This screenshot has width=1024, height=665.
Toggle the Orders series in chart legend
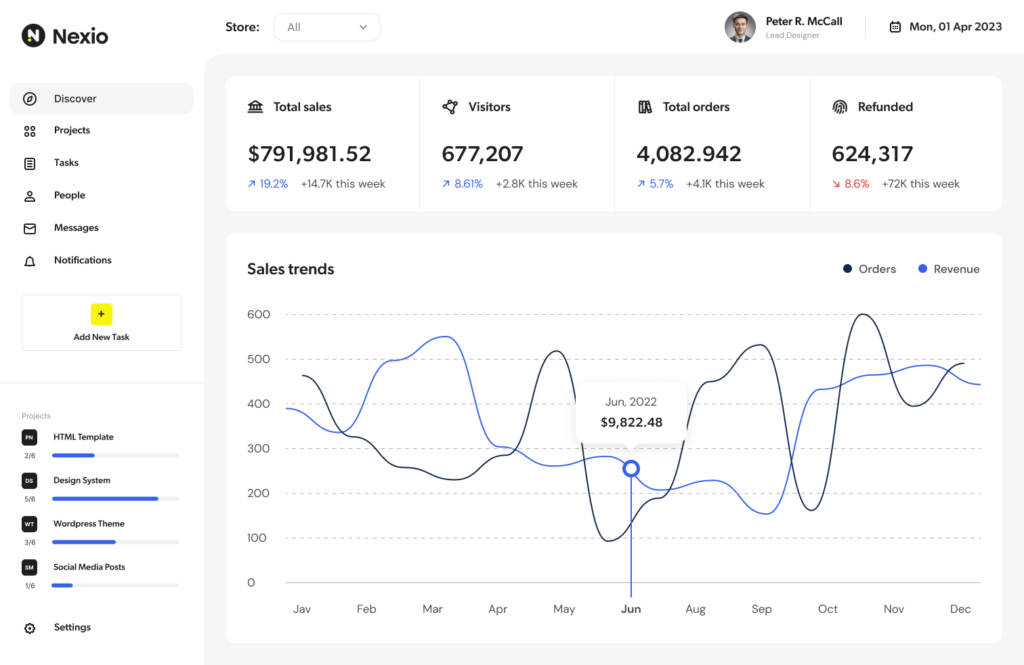click(869, 269)
